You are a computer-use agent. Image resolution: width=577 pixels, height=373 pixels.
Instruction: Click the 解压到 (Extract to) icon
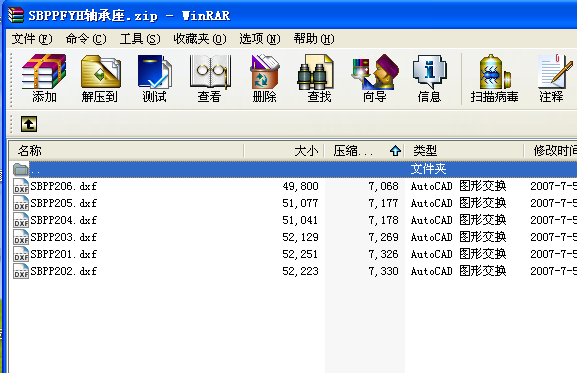pos(99,78)
